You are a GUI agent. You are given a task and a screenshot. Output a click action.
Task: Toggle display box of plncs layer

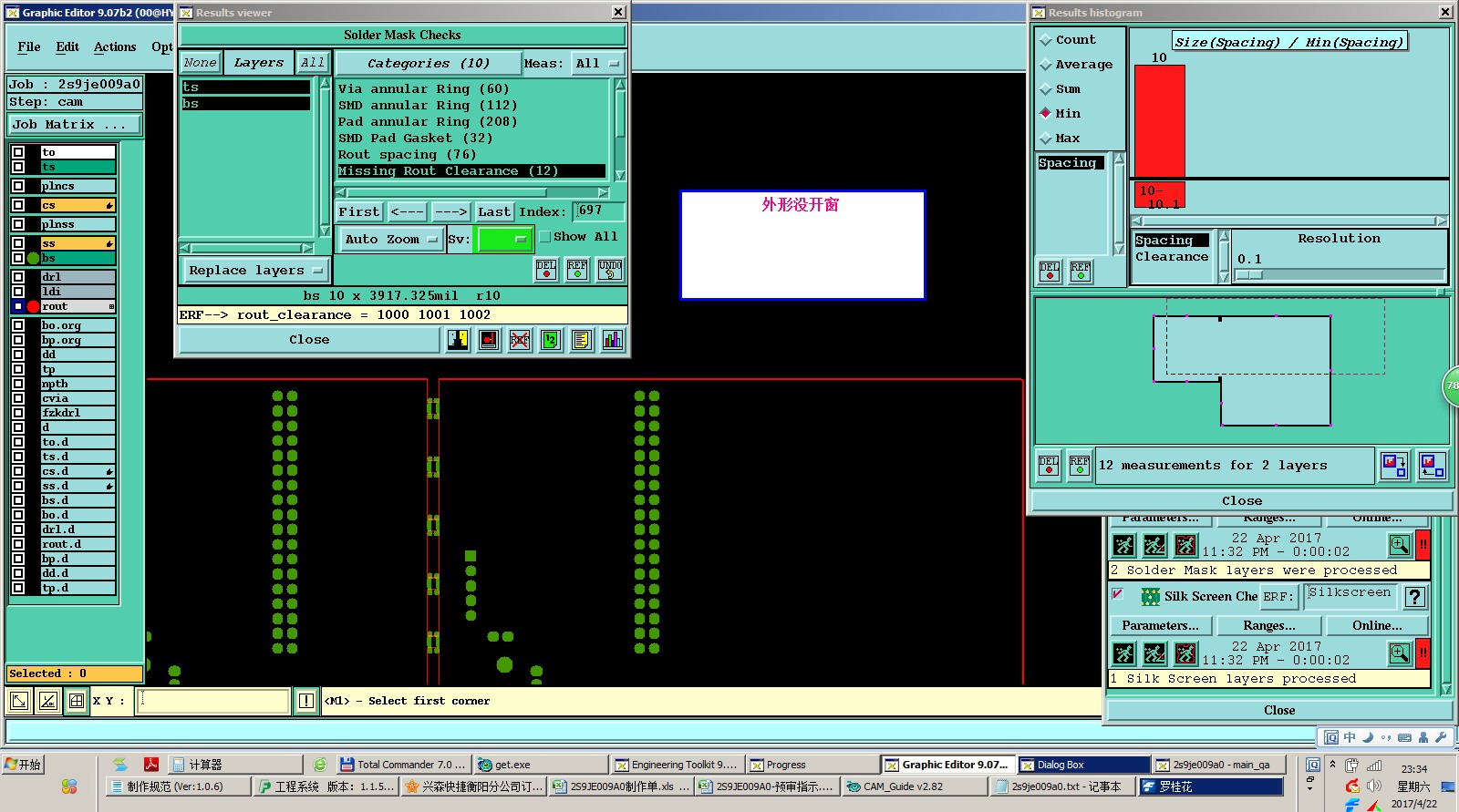click(x=18, y=186)
